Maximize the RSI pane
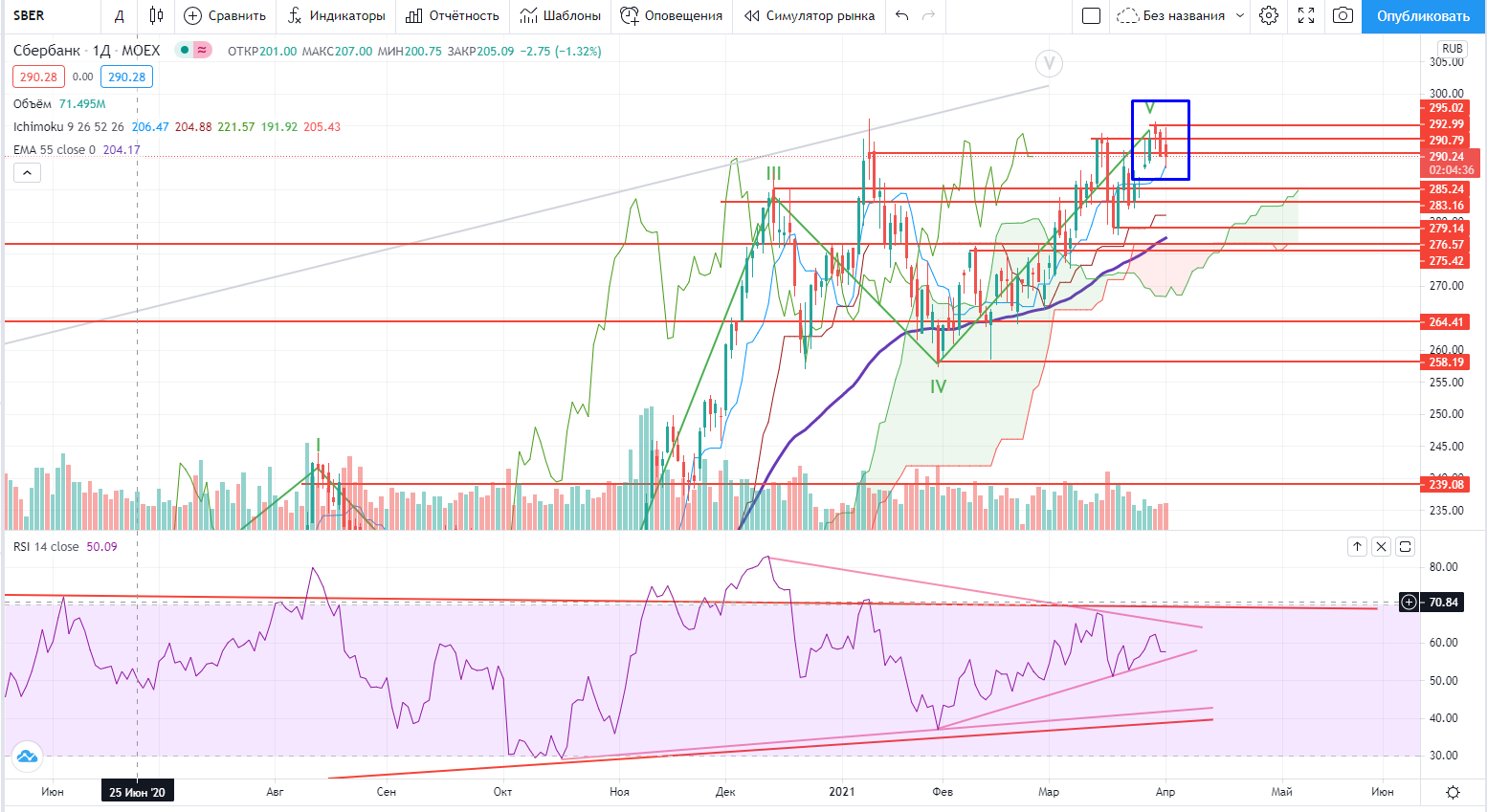The width and height of the screenshot is (1487, 812). tap(1405, 546)
